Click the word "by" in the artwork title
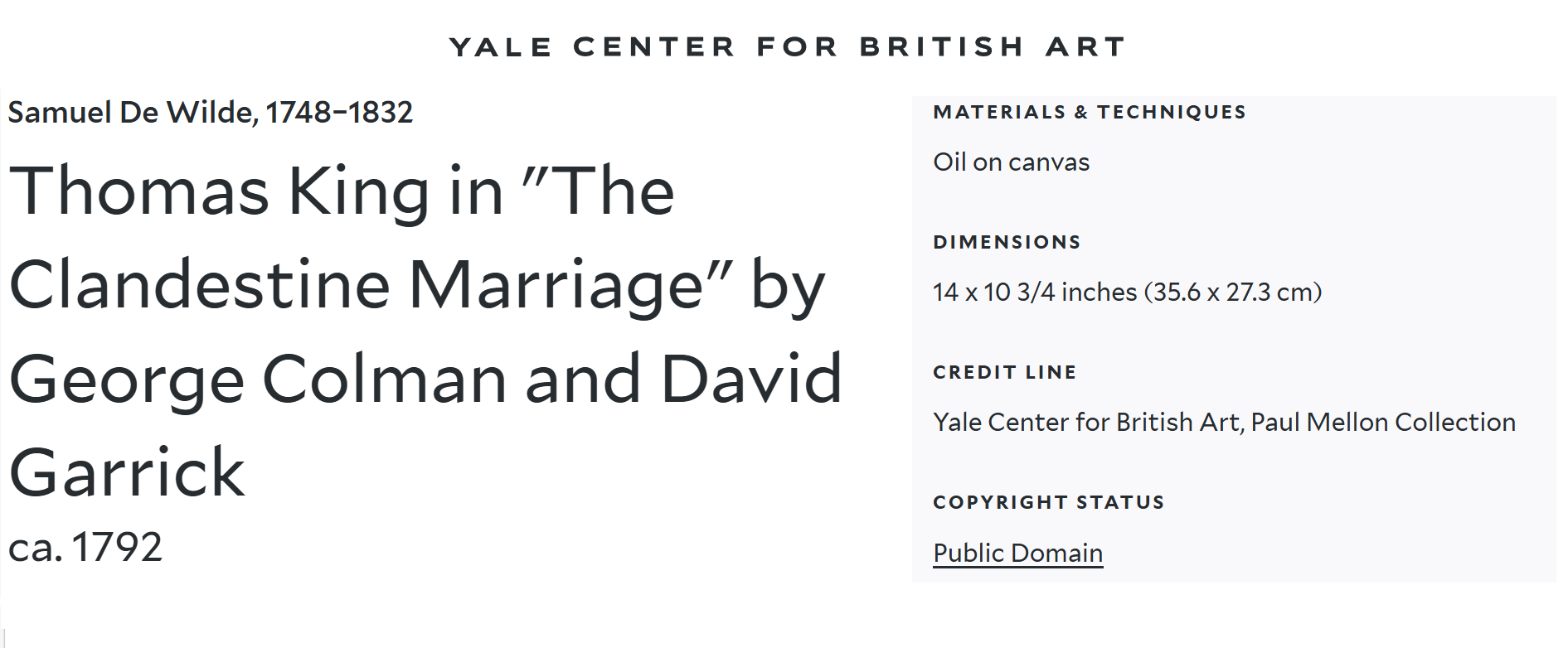 [788, 285]
